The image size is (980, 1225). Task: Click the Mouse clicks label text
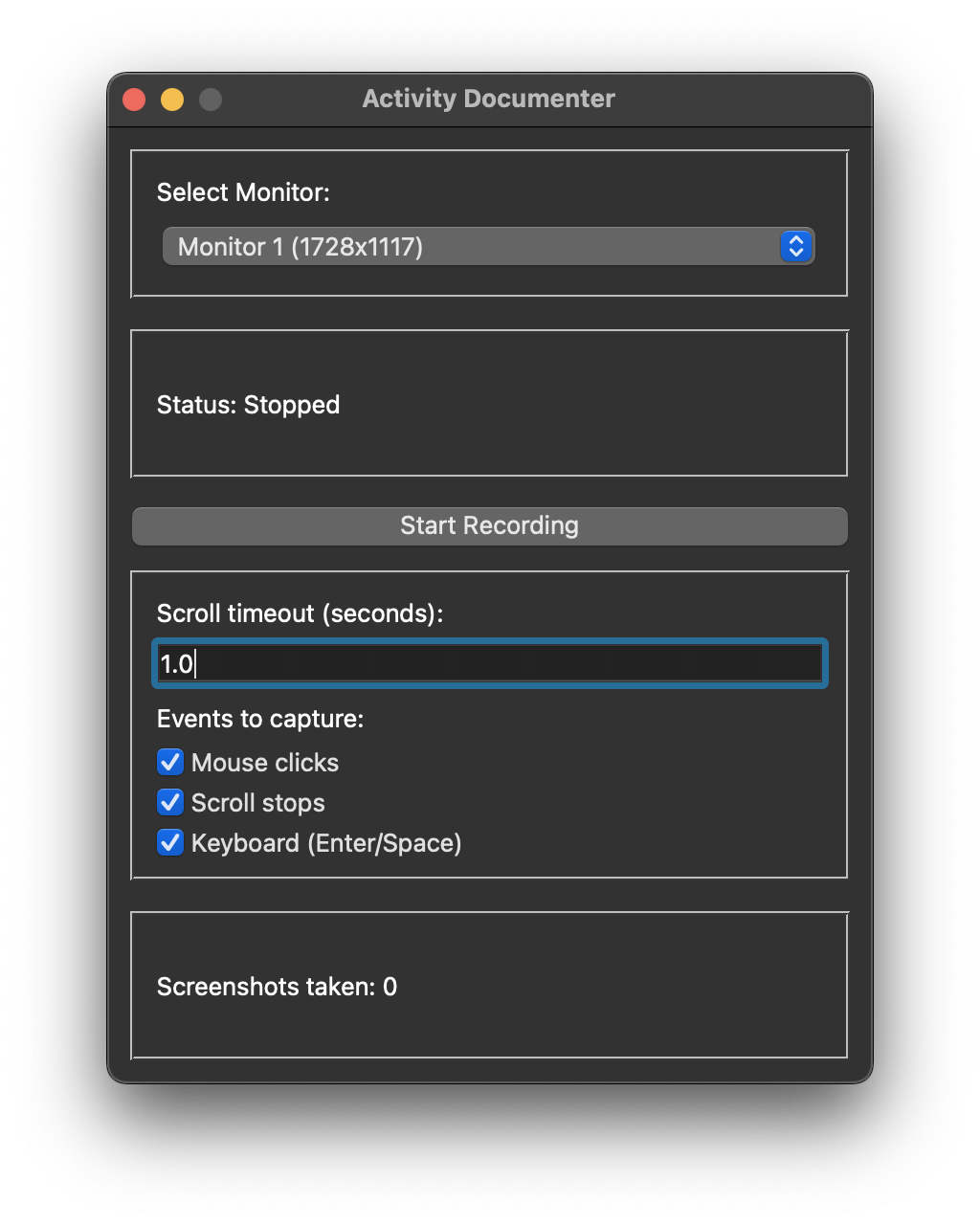click(265, 763)
